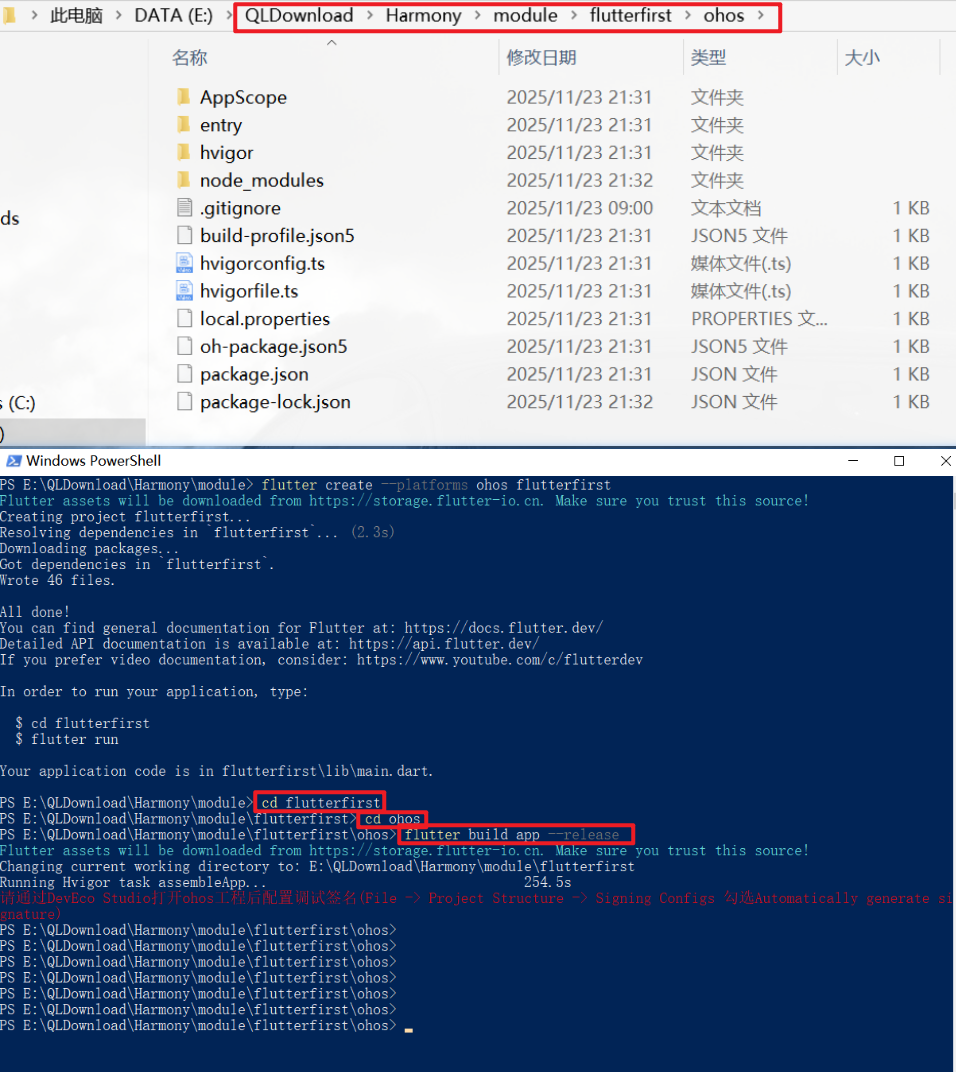Click the 'flutter build app --release' command text
956x1072 pixels.
coord(512,834)
